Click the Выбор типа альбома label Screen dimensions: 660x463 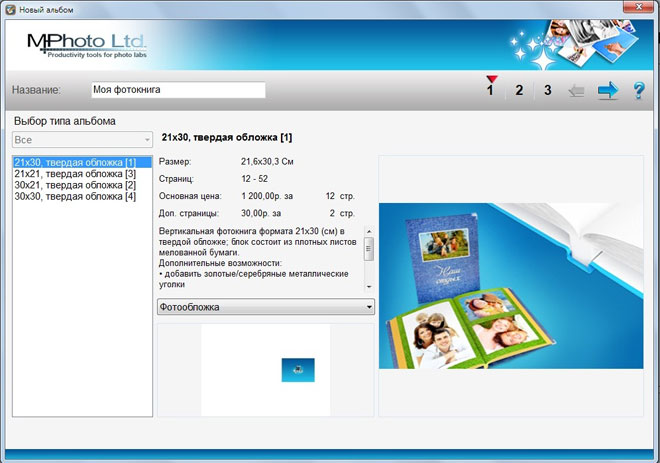tap(64, 121)
